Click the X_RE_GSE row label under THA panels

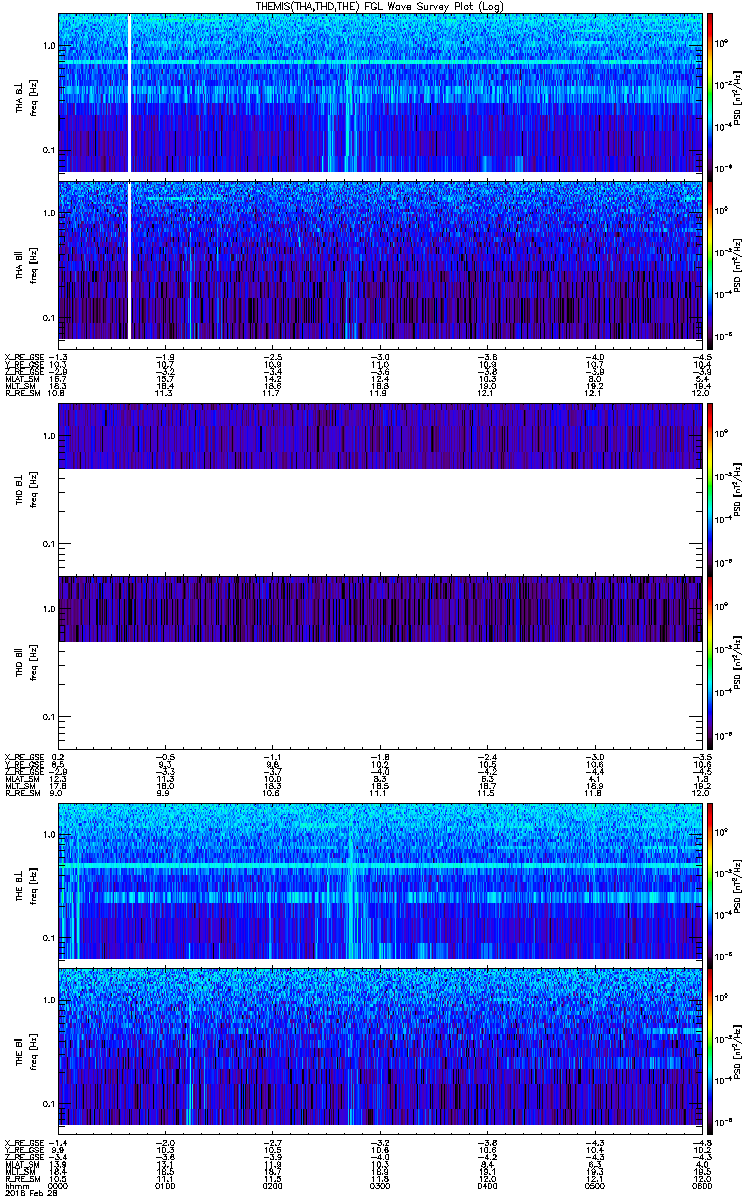[x=24, y=356]
